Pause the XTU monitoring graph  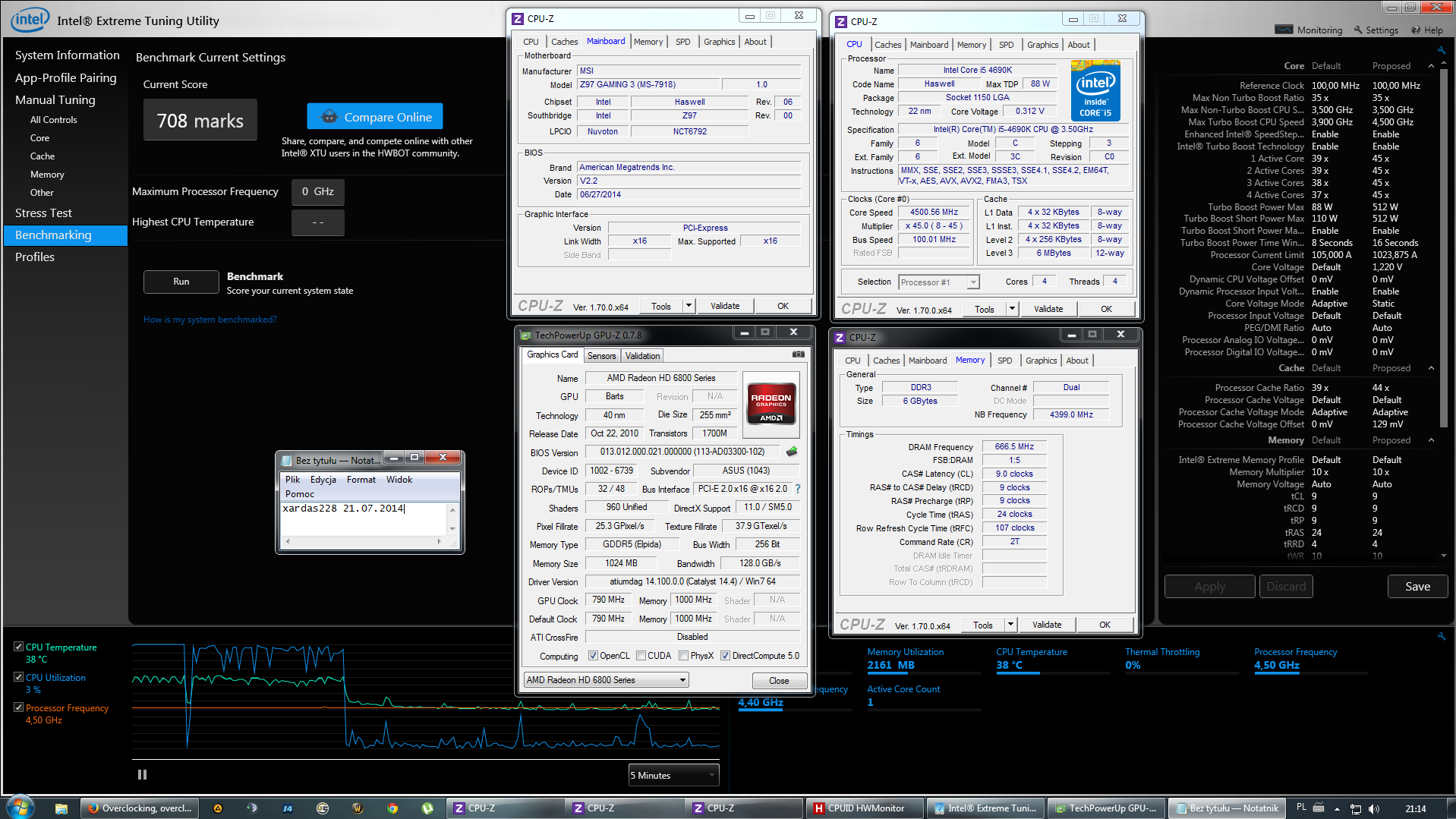[x=142, y=775]
